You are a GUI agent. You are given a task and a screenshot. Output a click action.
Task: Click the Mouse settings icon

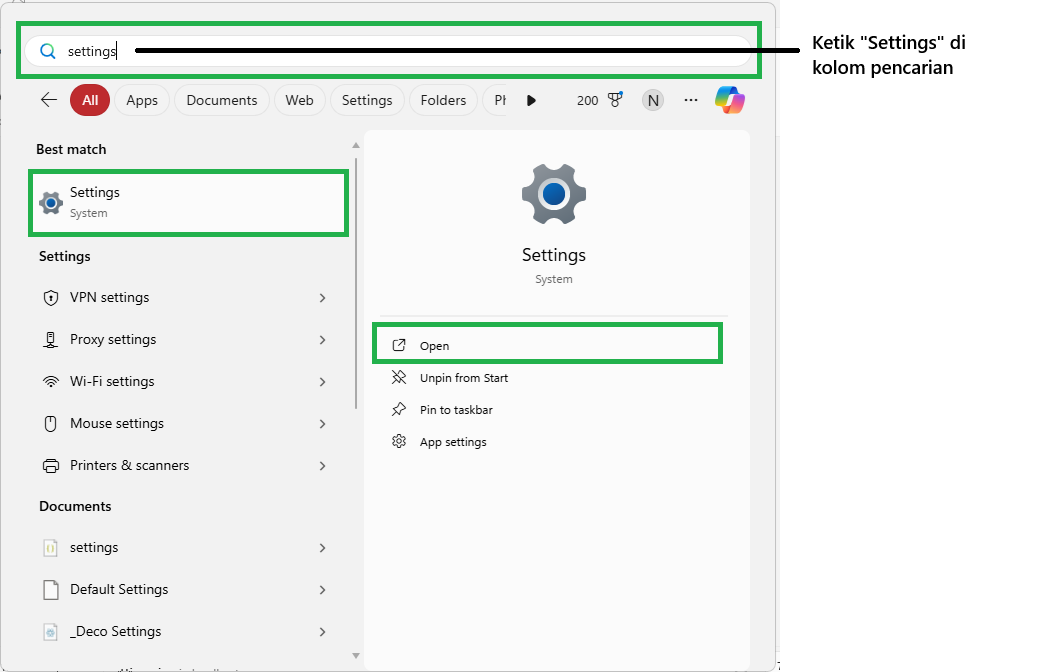pos(51,423)
